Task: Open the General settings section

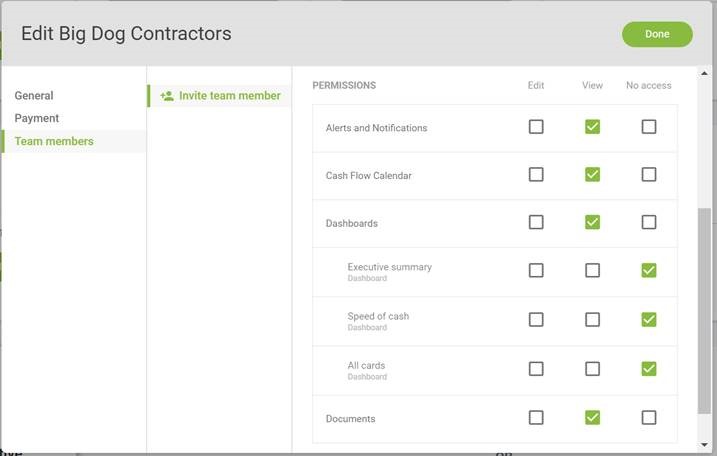Action: tap(34, 96)
